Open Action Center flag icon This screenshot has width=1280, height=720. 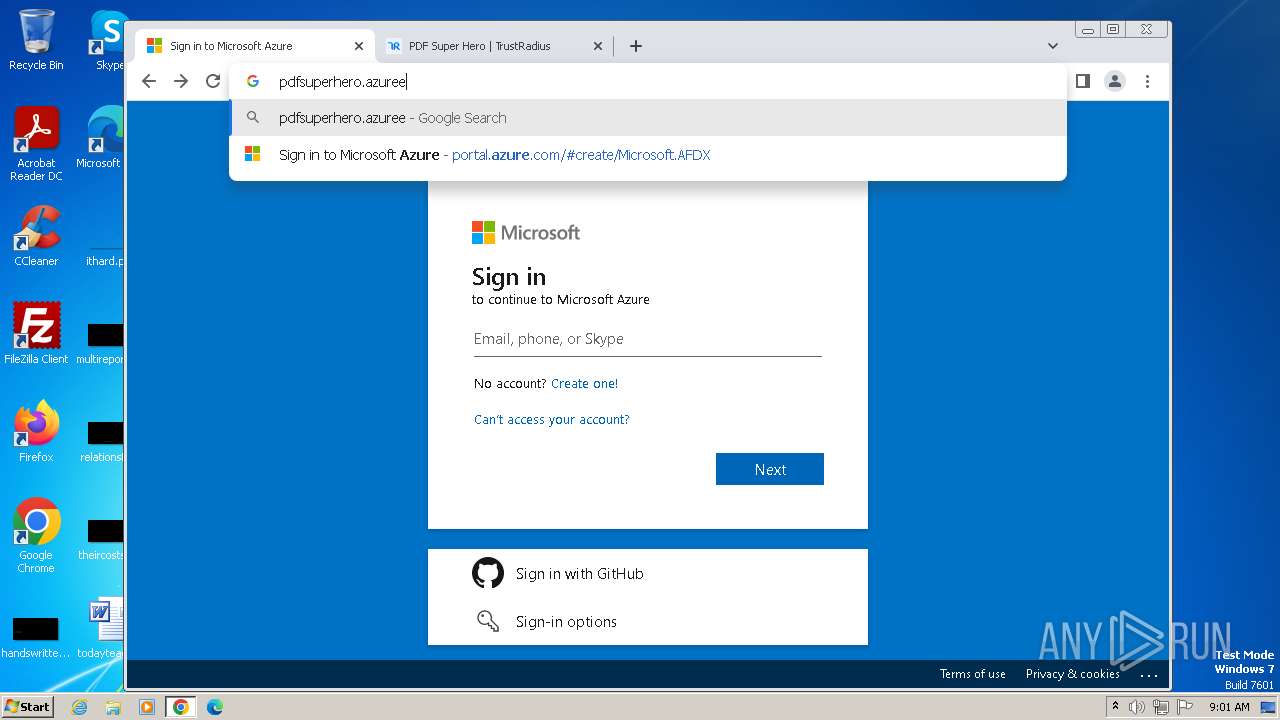tap(1185, 707)
